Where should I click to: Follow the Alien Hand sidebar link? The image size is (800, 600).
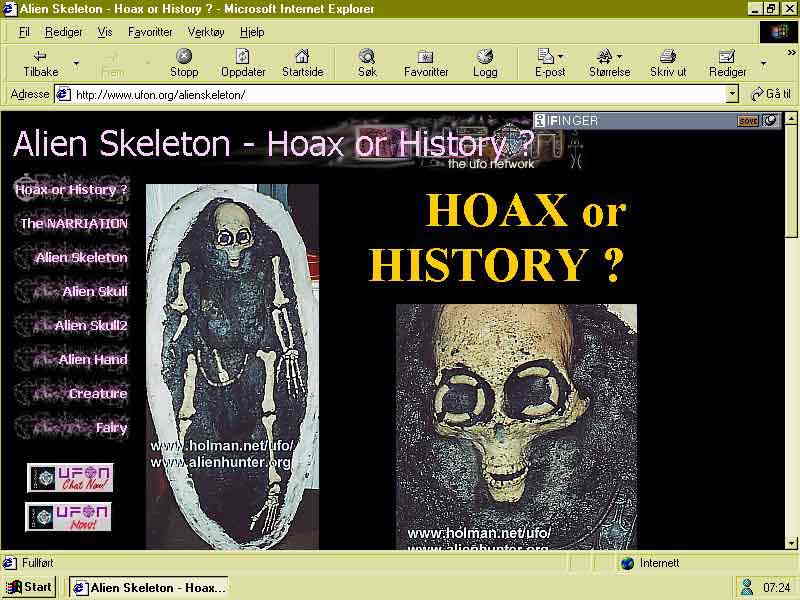92,360
